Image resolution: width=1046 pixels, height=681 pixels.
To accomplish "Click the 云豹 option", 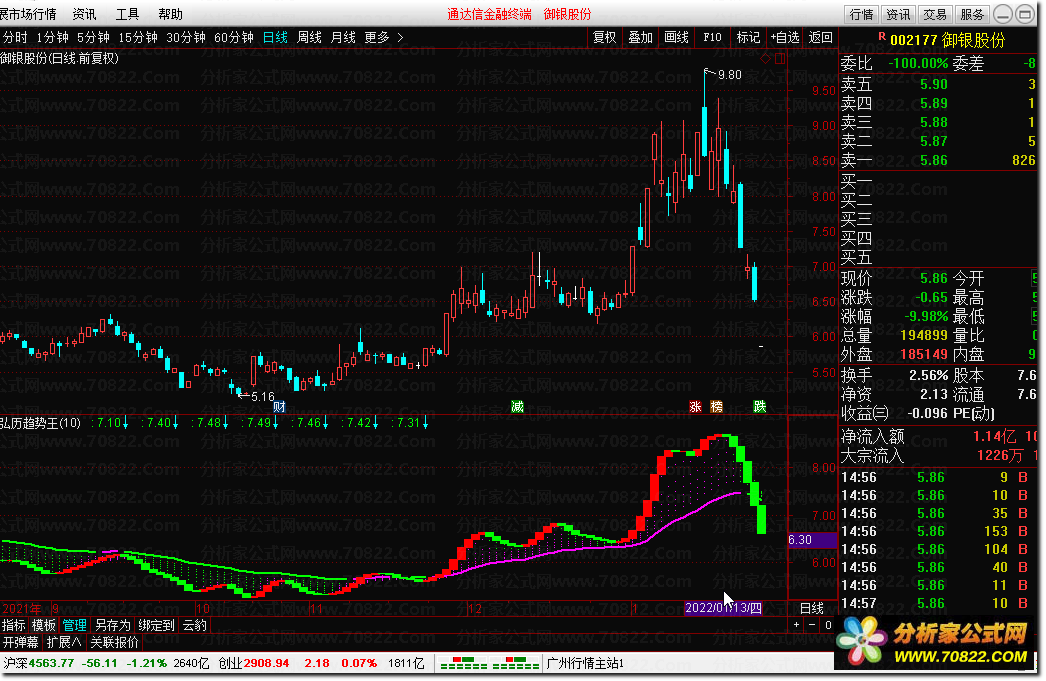I will click(x=195, y=626).
